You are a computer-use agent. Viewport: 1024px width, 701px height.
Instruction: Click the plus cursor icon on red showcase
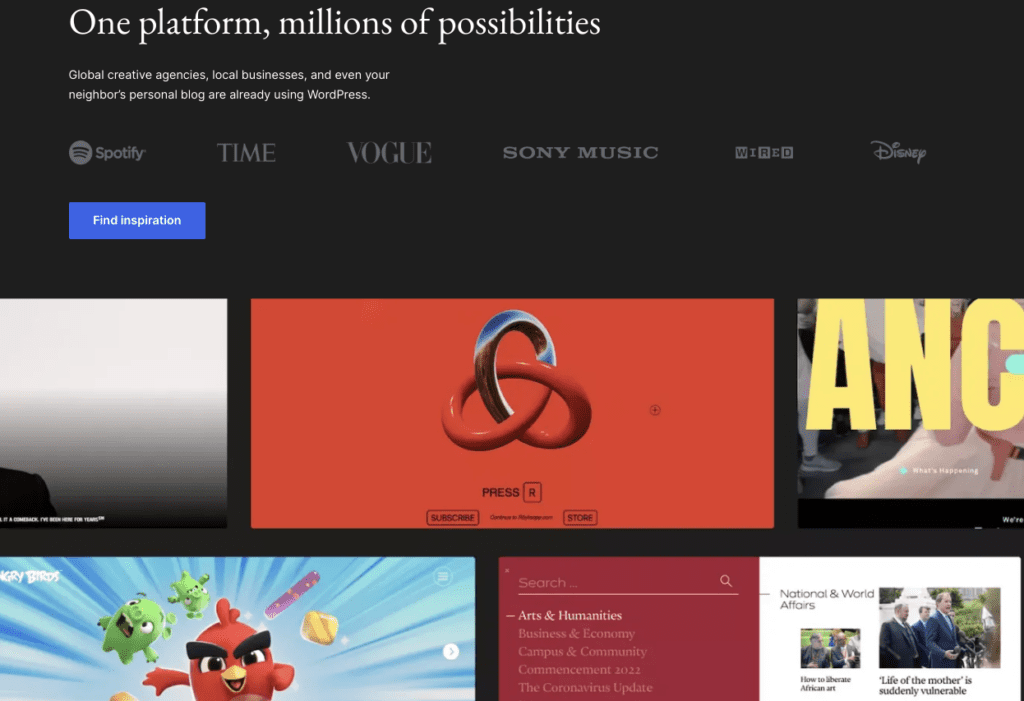pos(655,410)
